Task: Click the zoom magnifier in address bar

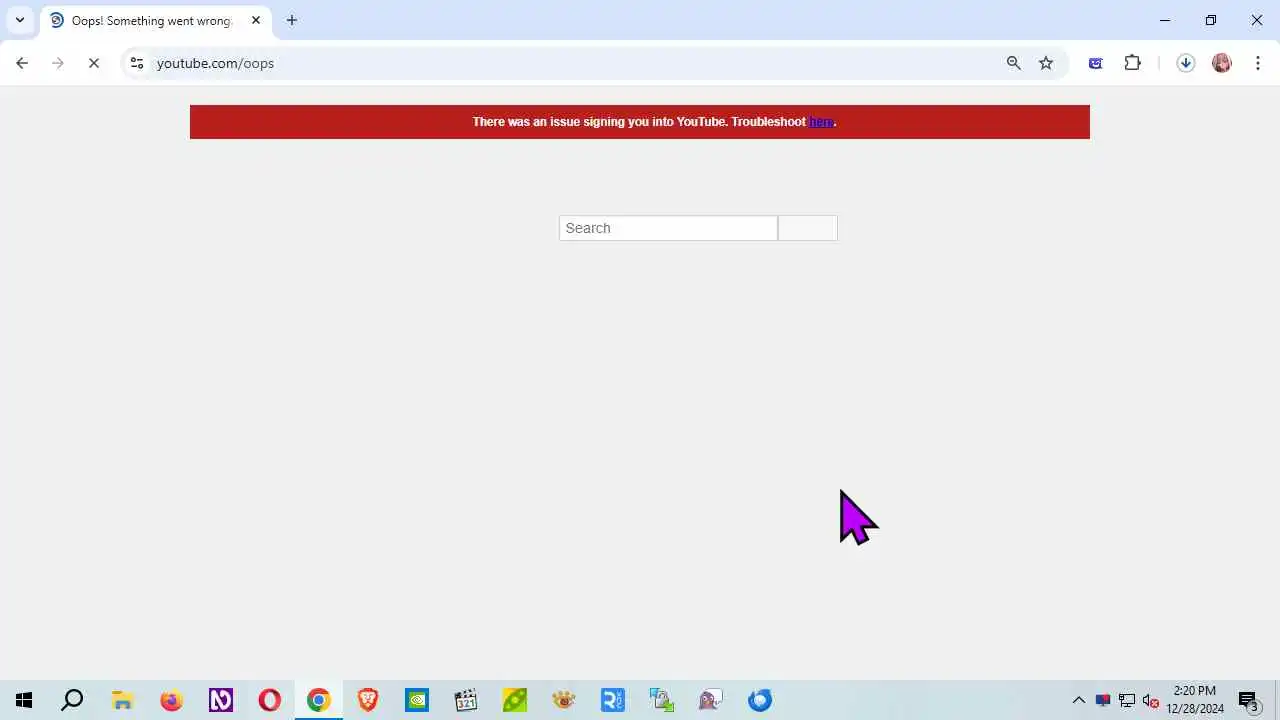Action: pos(1014,63)
